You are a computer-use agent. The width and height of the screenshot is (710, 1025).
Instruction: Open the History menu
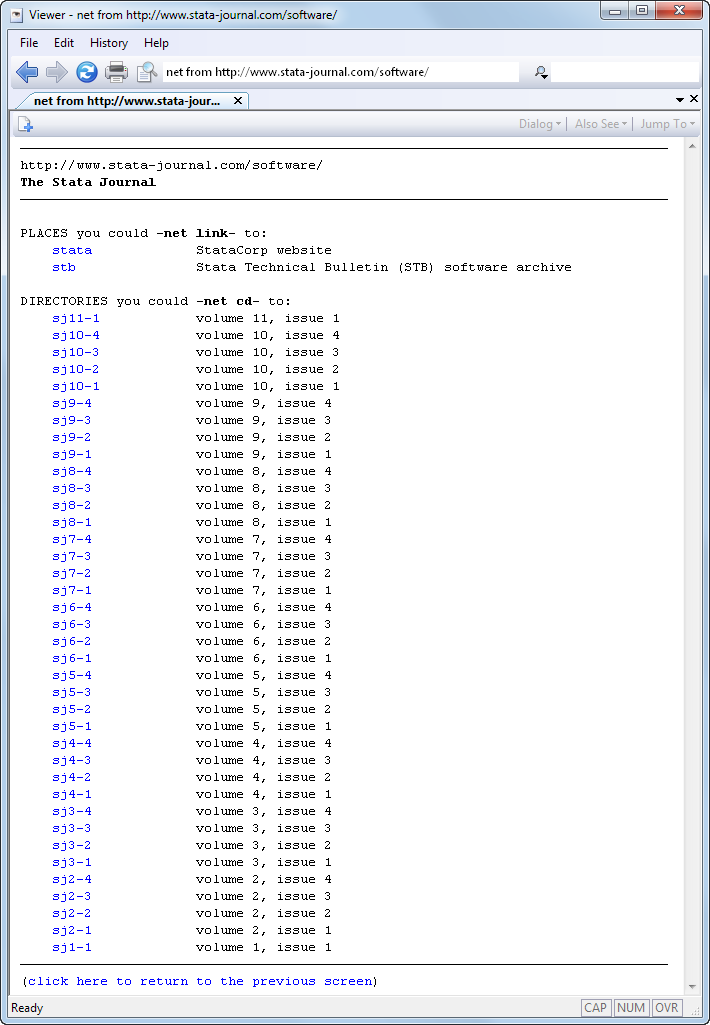tap(109, 43)
